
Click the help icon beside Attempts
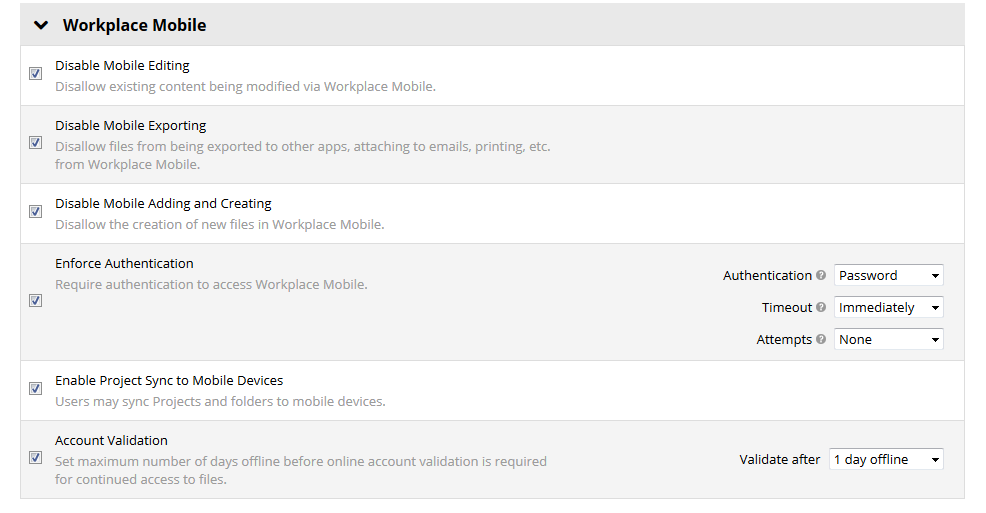click(x=821, y=340)
